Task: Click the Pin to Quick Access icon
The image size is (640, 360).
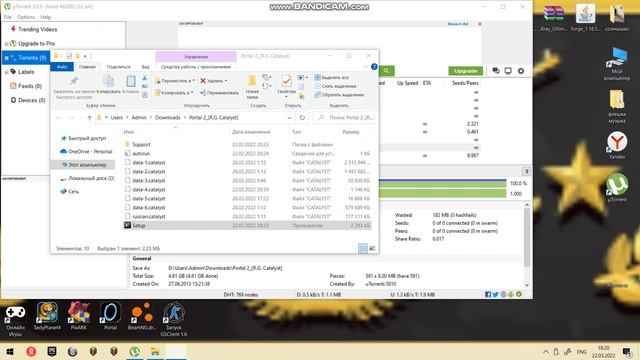Action: point(74,81)
